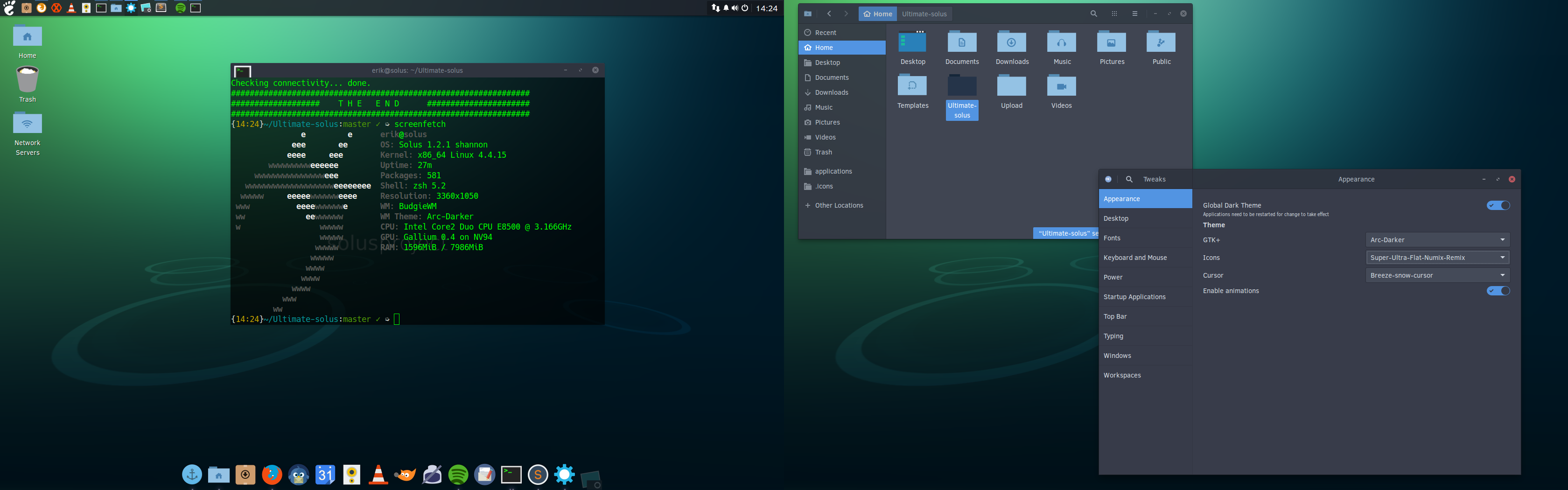Select the Public folder in Files

(x=1162, y=48)
